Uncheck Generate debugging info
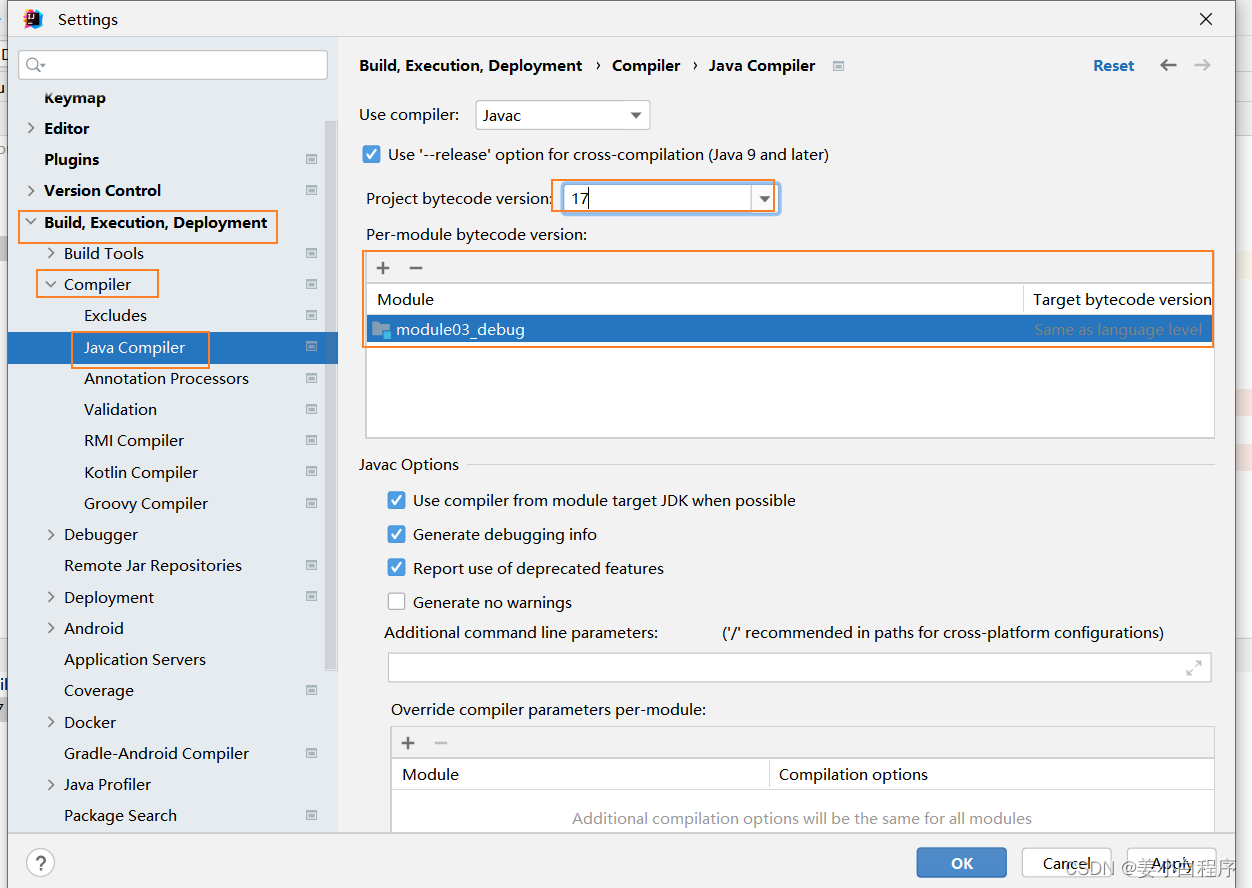This screenshot has height=888, width=1252. [x=396, y=534]
